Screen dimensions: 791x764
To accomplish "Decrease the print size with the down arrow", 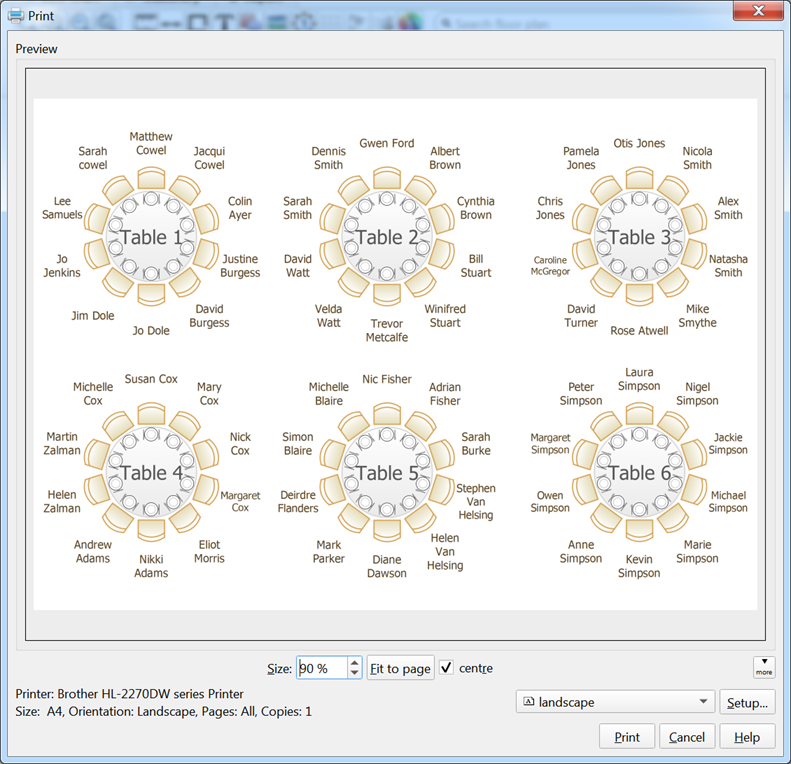I will click(x=354, y=673).
